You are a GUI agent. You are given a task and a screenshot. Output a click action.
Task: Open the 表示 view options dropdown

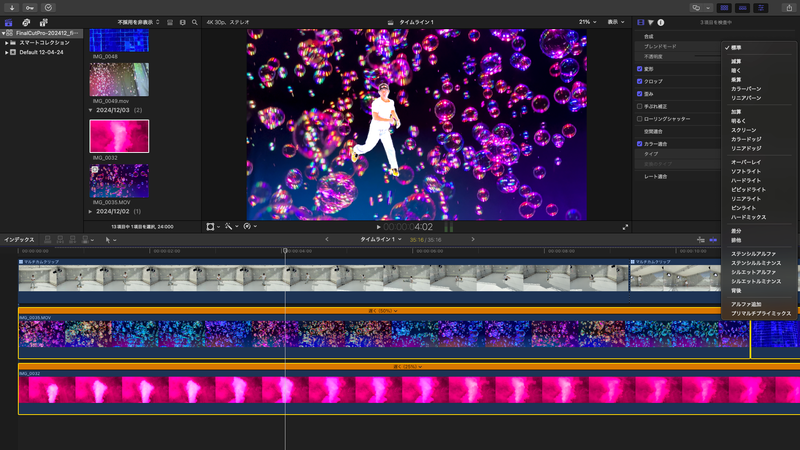coord(615,22)
